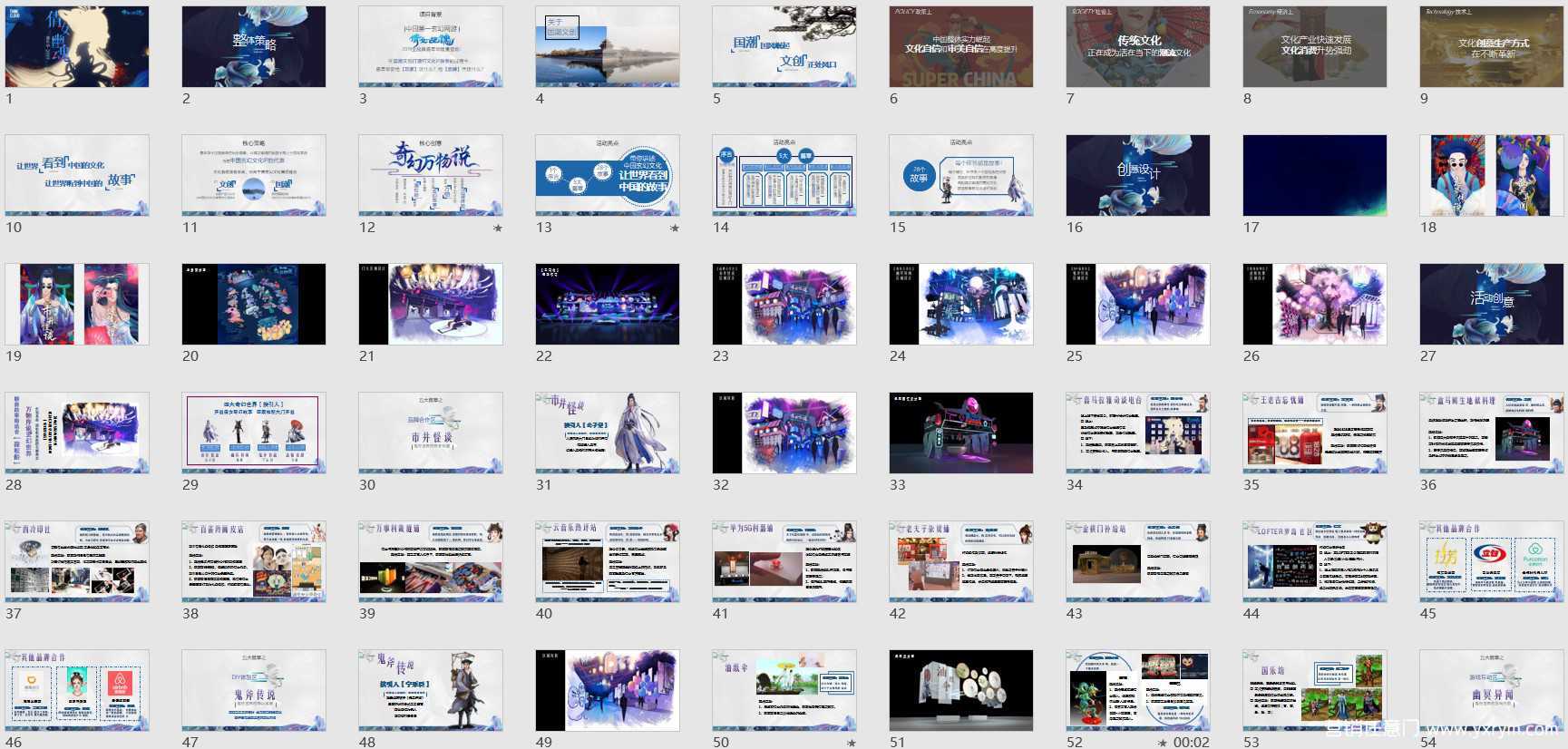The image size is (1568, 749).
Task: Select slide 4 lake photo thumbnail
Action: 608,46
